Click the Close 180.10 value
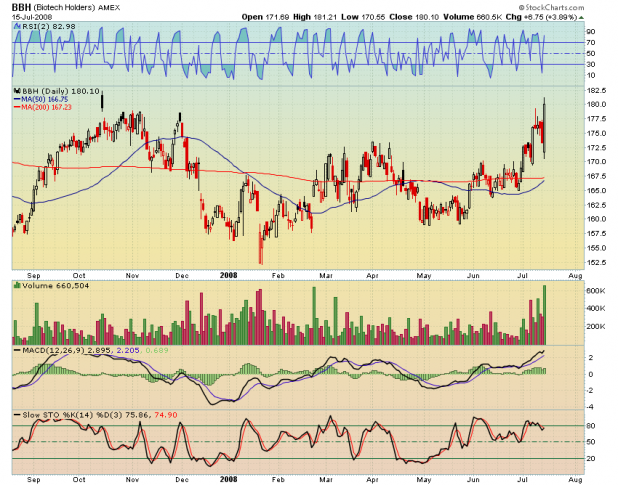Image resolution: width=618 pixels, height=485 pixels. pyautogui.click(x=414, y=17)
